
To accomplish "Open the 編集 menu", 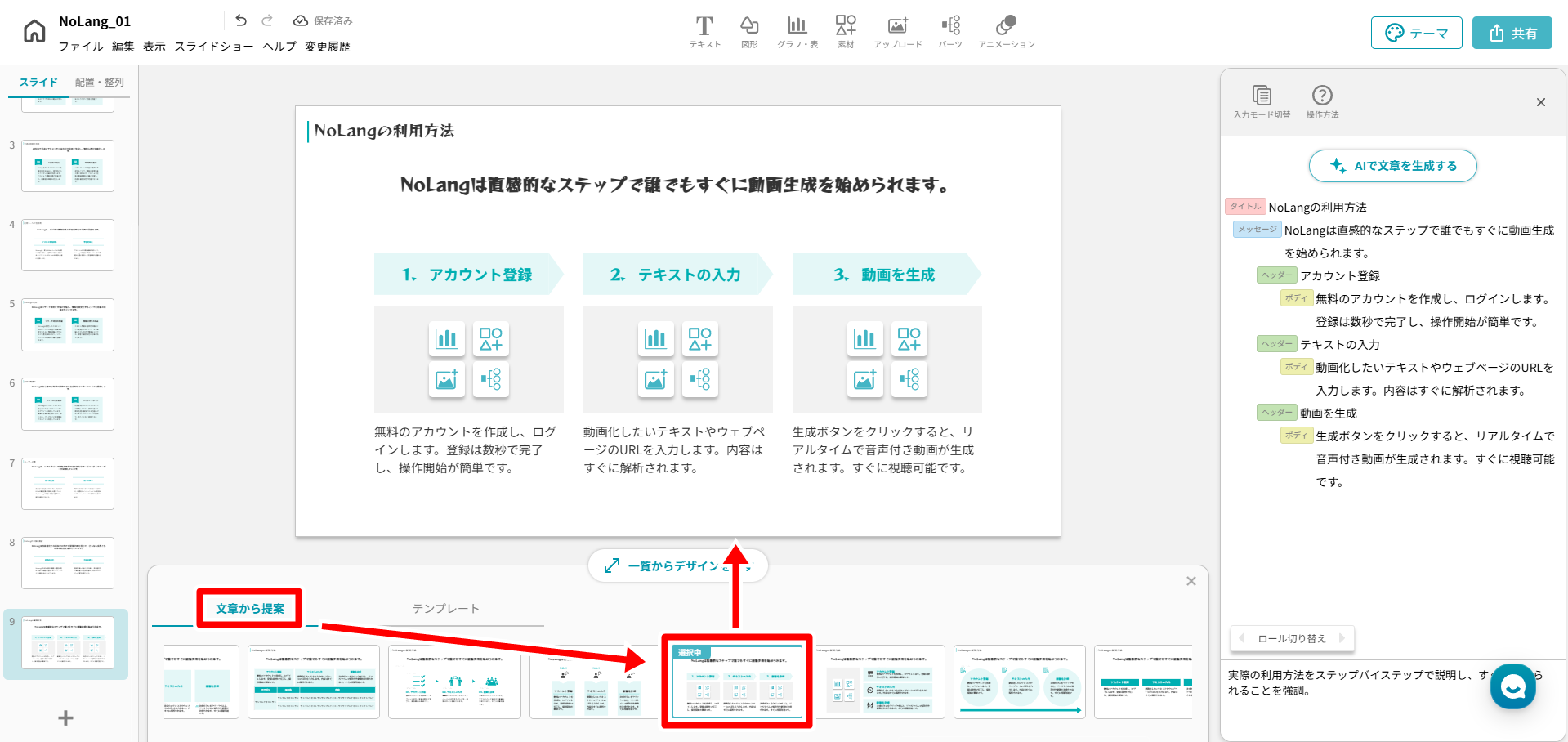I will tap(123, 47).
